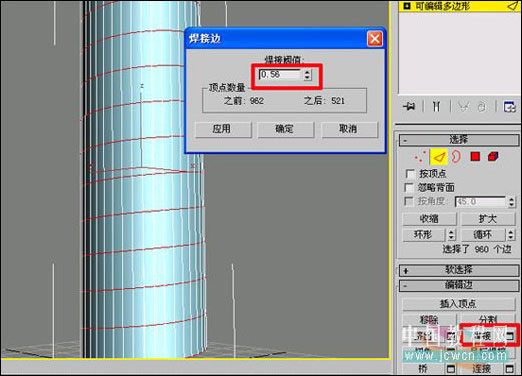Click '之前: 982' vertex count text
The height and width of the screenshot is (376, 522).
point(244,101)
